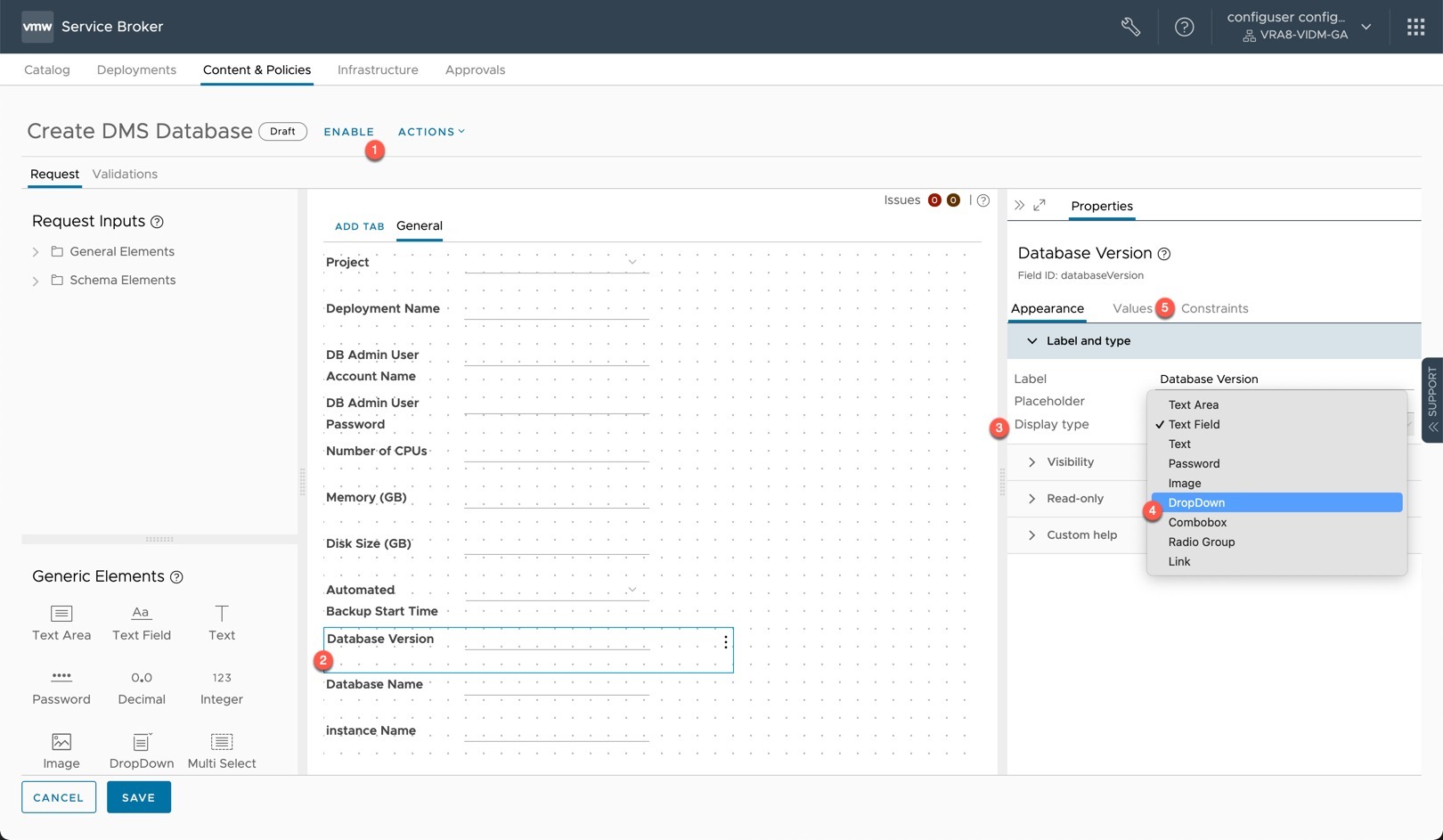Select the Decimal generic element
This screenshot has height=840, width=1443.
pos(142,688)
